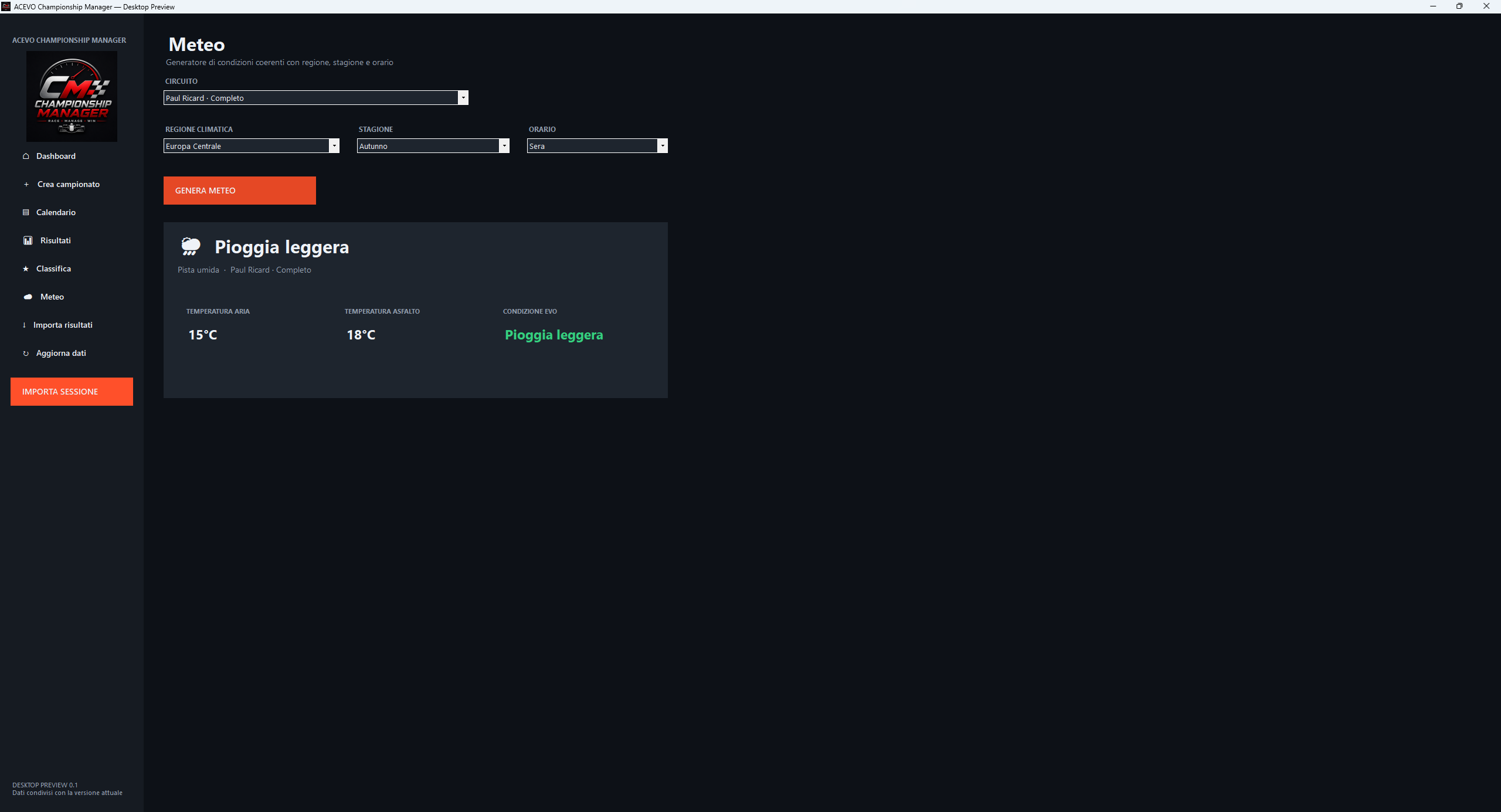Click the Aggiorna dati refresh icon
1501x812 pixels.
click(26, 353)
